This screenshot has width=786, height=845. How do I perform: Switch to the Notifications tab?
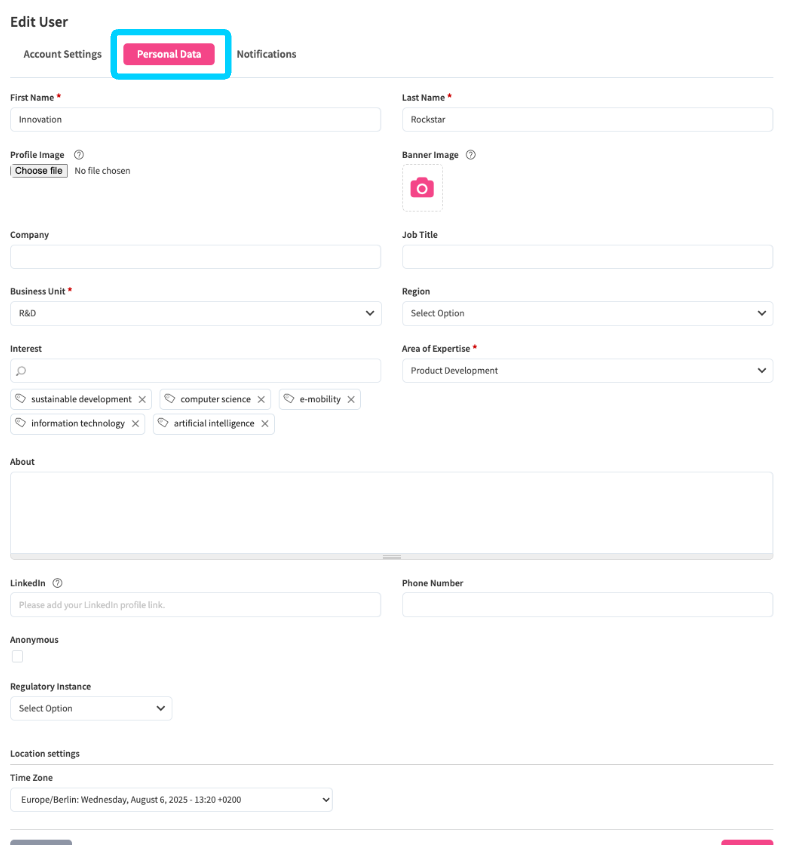pos(266,54)
